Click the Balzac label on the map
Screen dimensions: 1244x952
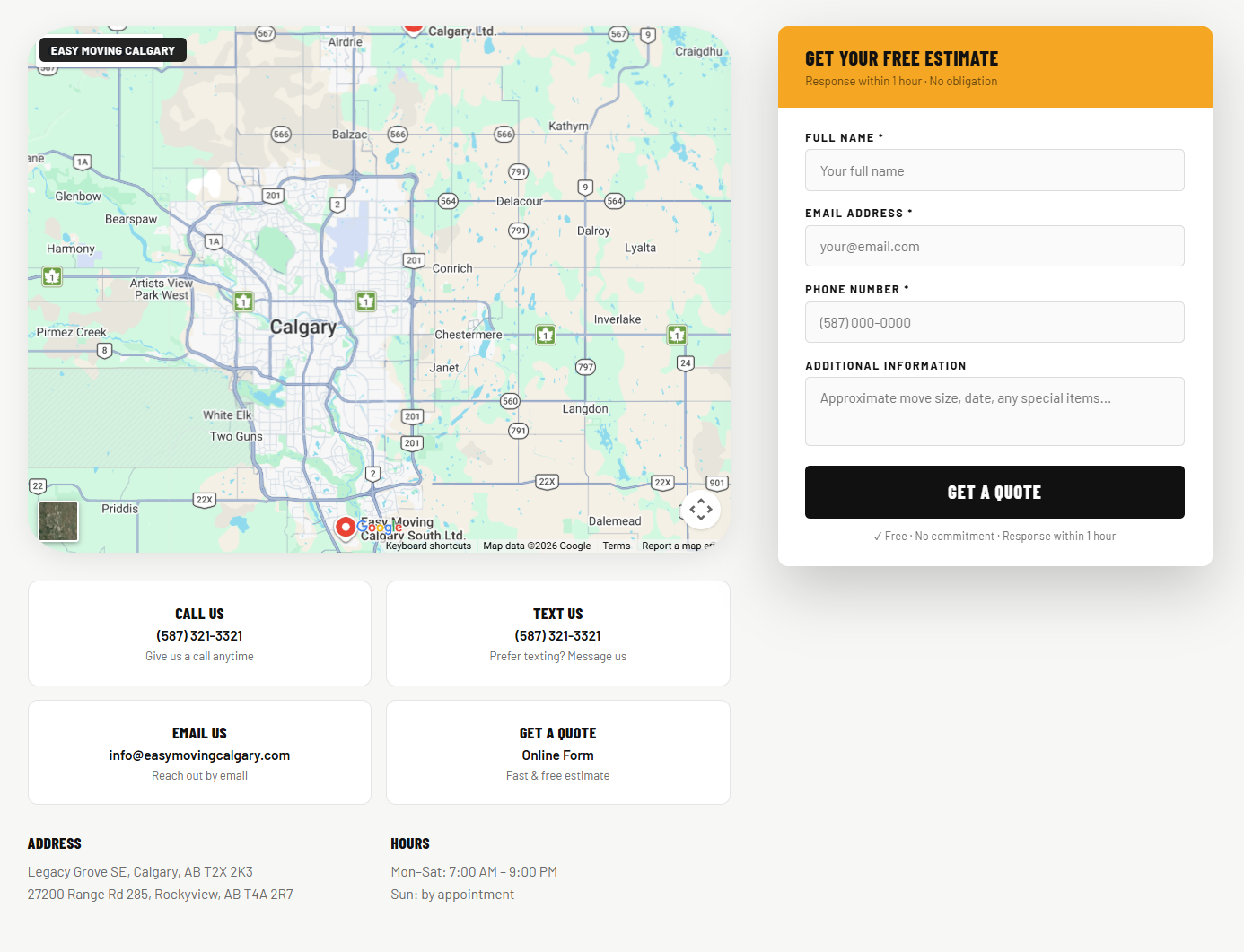point(349,135)
